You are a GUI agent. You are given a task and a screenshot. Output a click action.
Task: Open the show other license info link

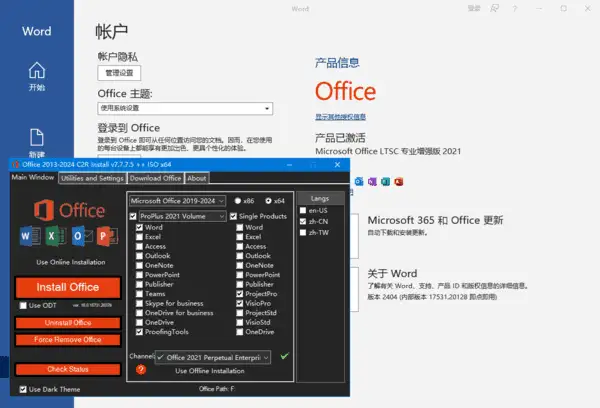[341, 117]
